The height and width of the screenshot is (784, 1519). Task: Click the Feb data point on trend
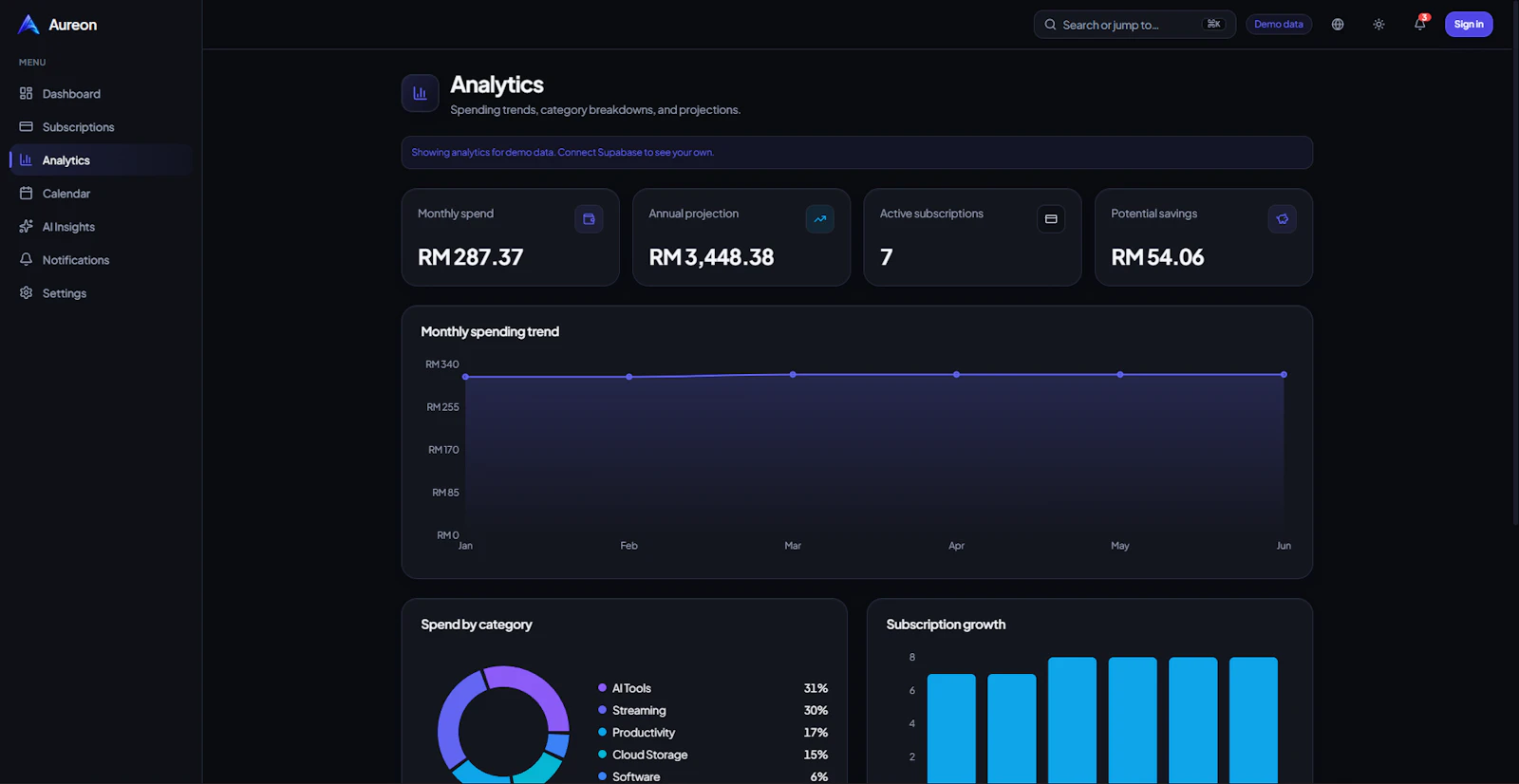(629, 377)
